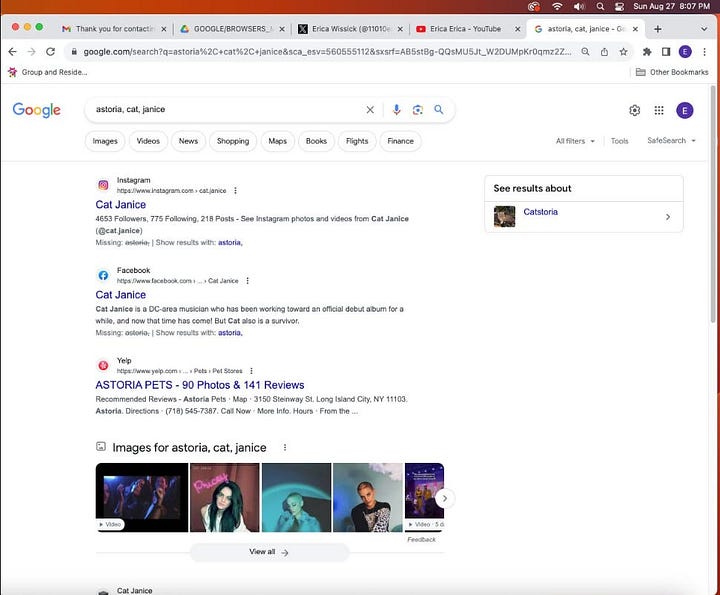
Task: Click the browser back arrow
Action: (12, 52)
